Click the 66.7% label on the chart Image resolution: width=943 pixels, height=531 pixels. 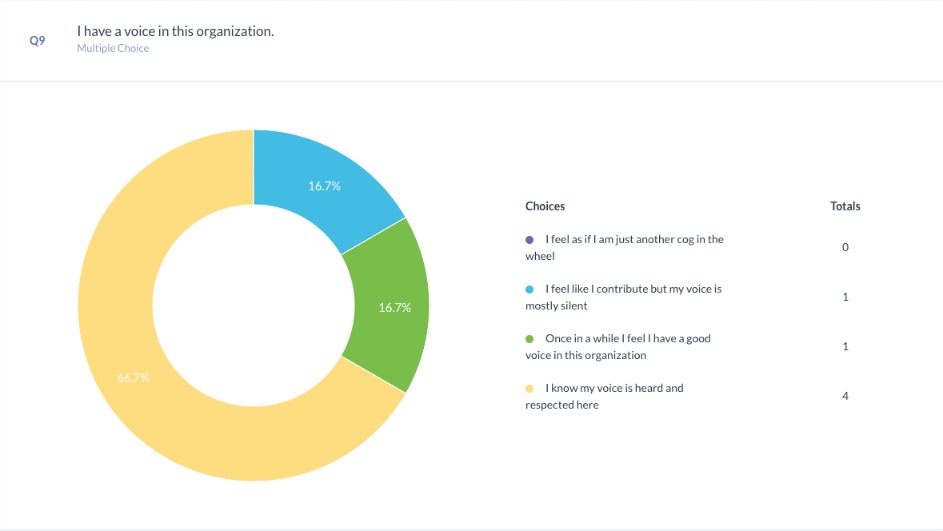click(134, 378)
